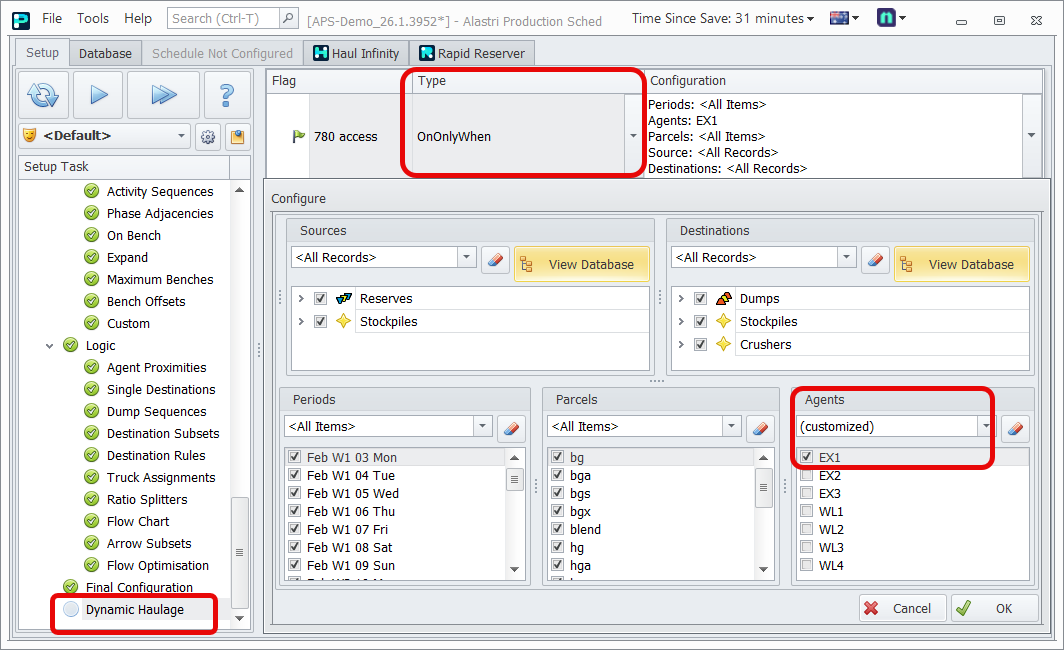
Task: Switch to the Database tab
Action: (105, 54)
